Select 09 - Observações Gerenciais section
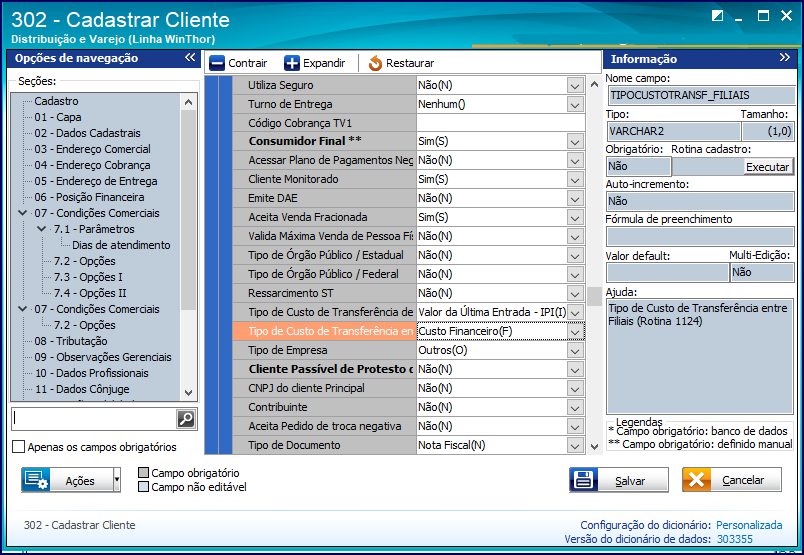Screen dimensions: 804x555 pos(103,356)
